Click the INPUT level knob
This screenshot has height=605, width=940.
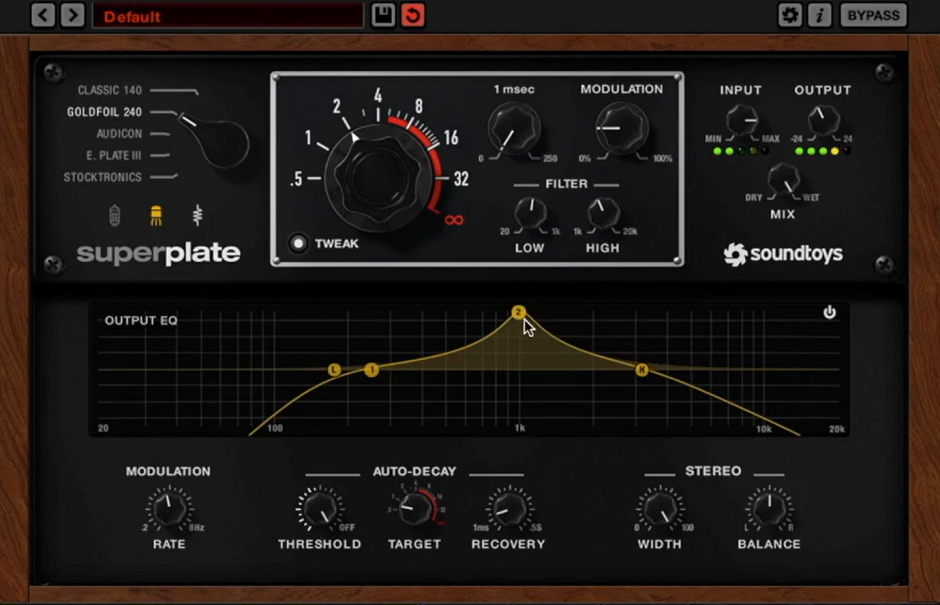(x=742, y=120)
